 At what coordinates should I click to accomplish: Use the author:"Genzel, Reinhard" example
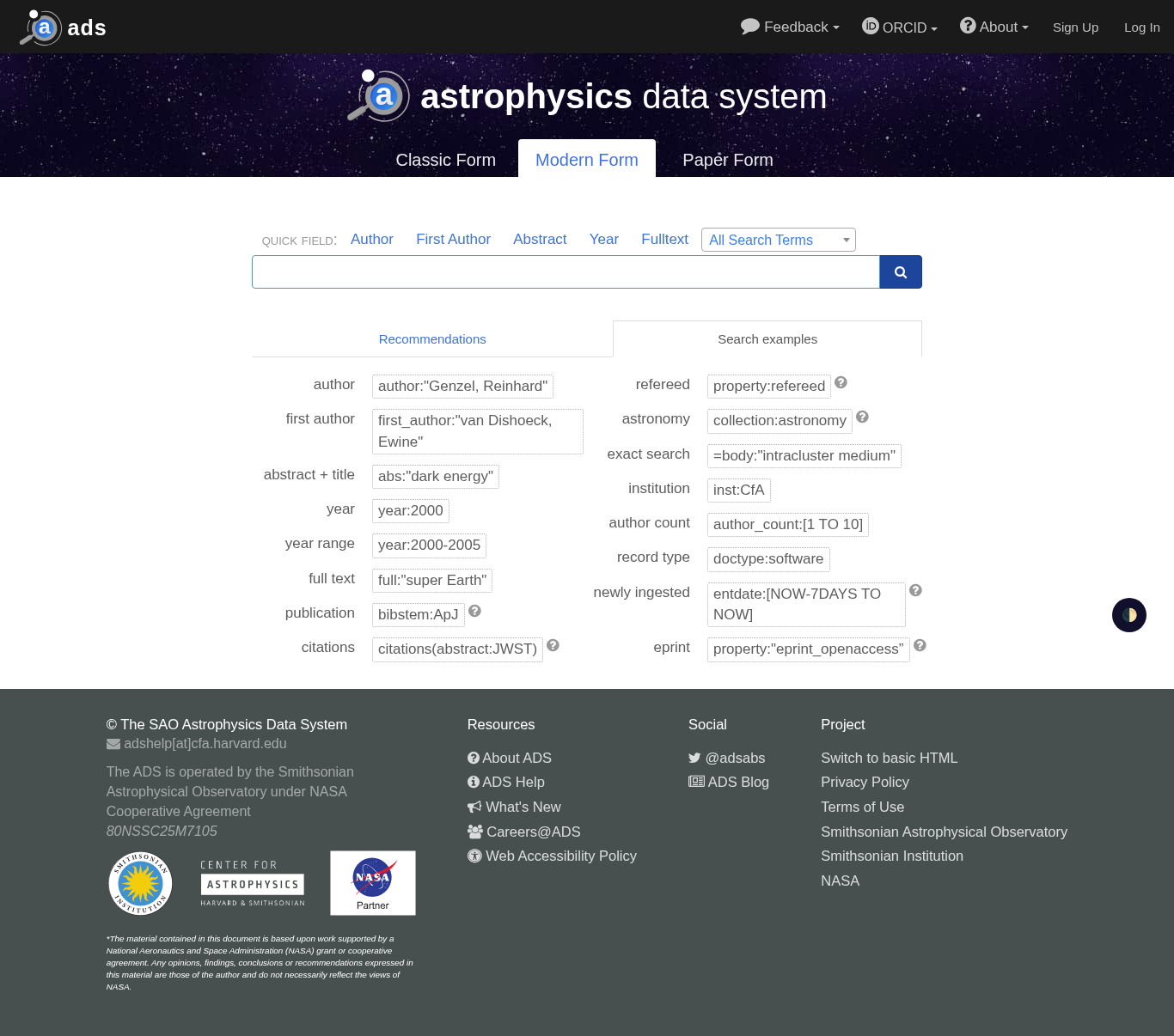point(462,387)
